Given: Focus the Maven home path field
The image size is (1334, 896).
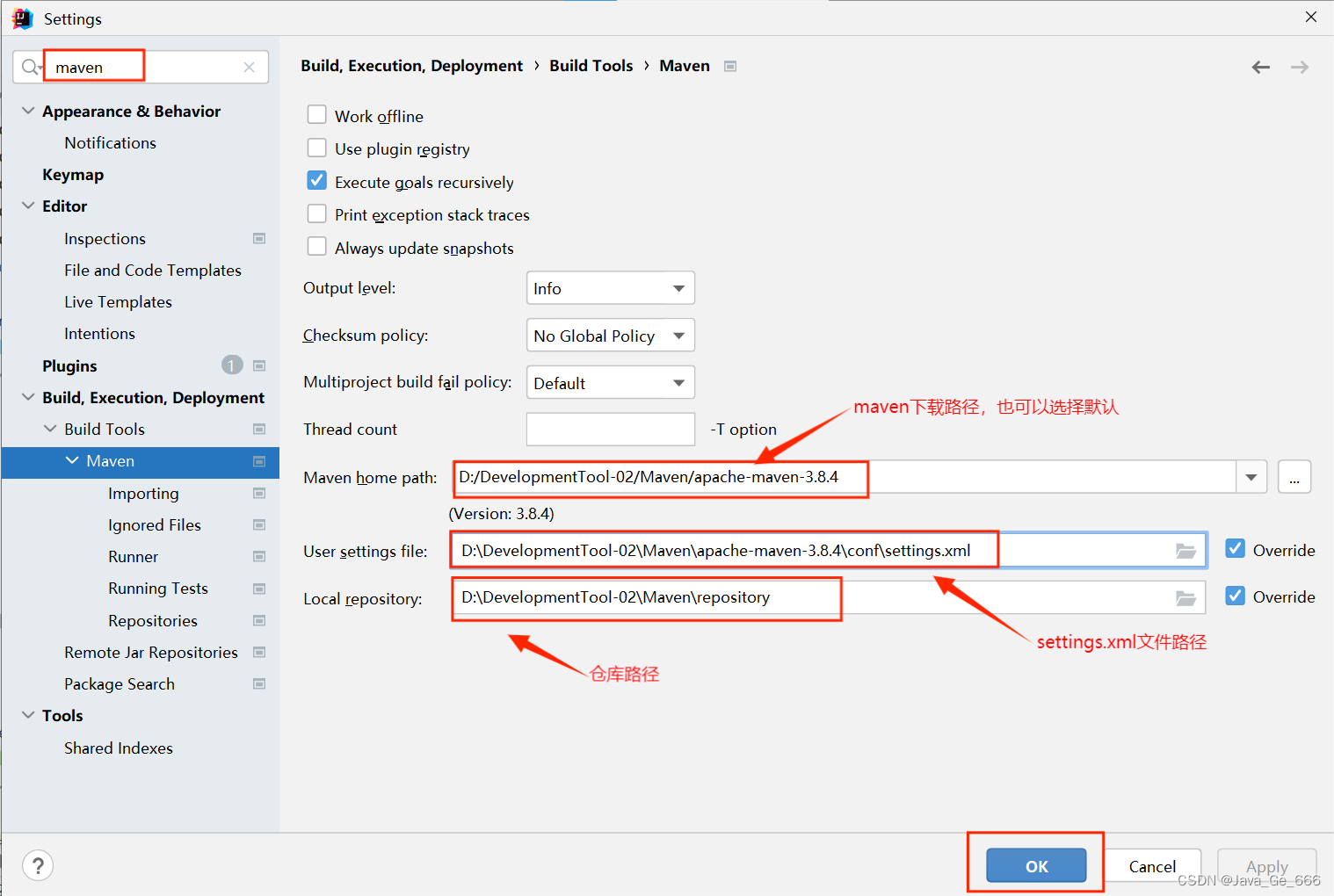Looking at the screenshot, I should tap(845, 477).
